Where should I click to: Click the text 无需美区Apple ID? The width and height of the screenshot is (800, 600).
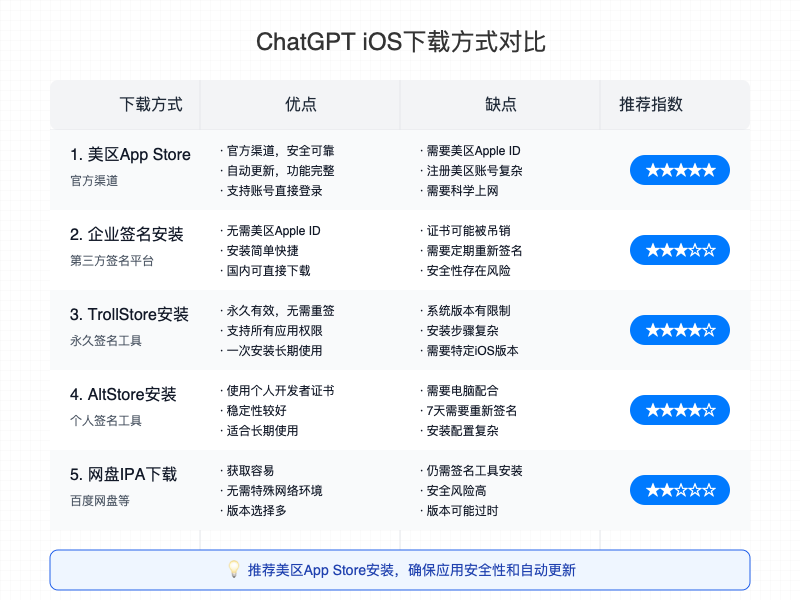pos(273,231)
